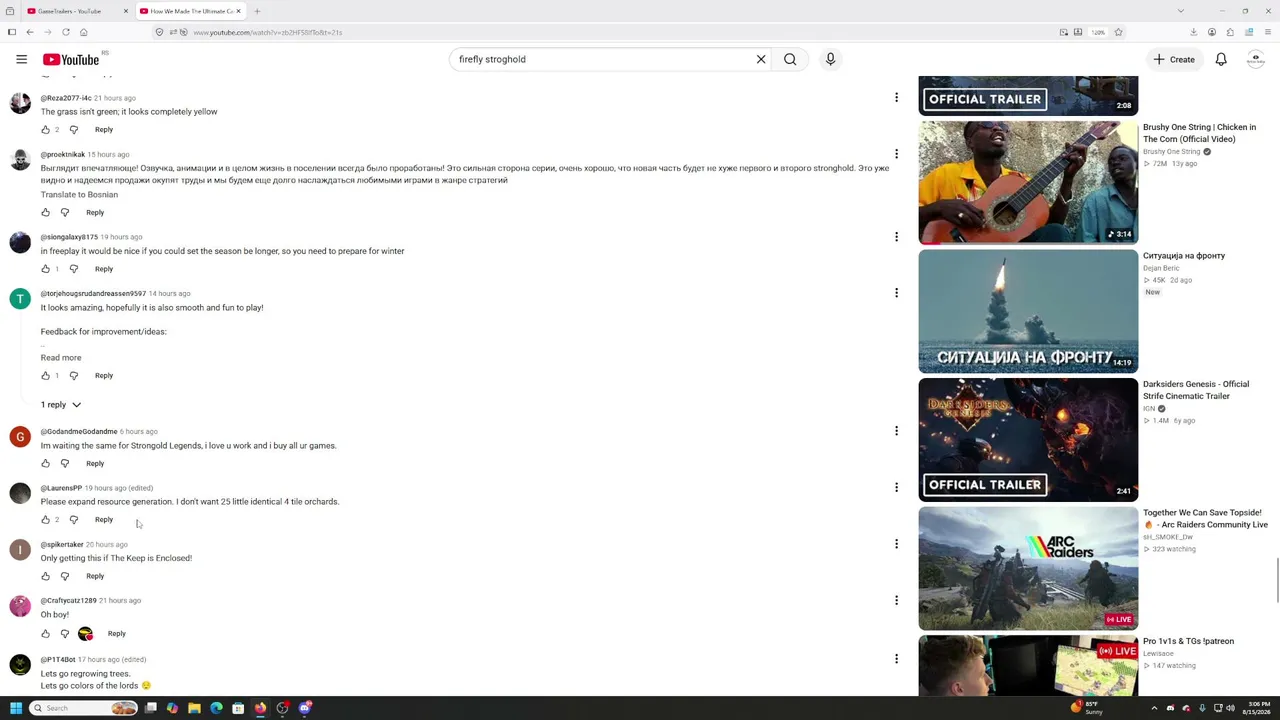The image size is (1280, 720).
Task: Open action menu for @GodandmeGodandme comment
Action: click(896, 431)
